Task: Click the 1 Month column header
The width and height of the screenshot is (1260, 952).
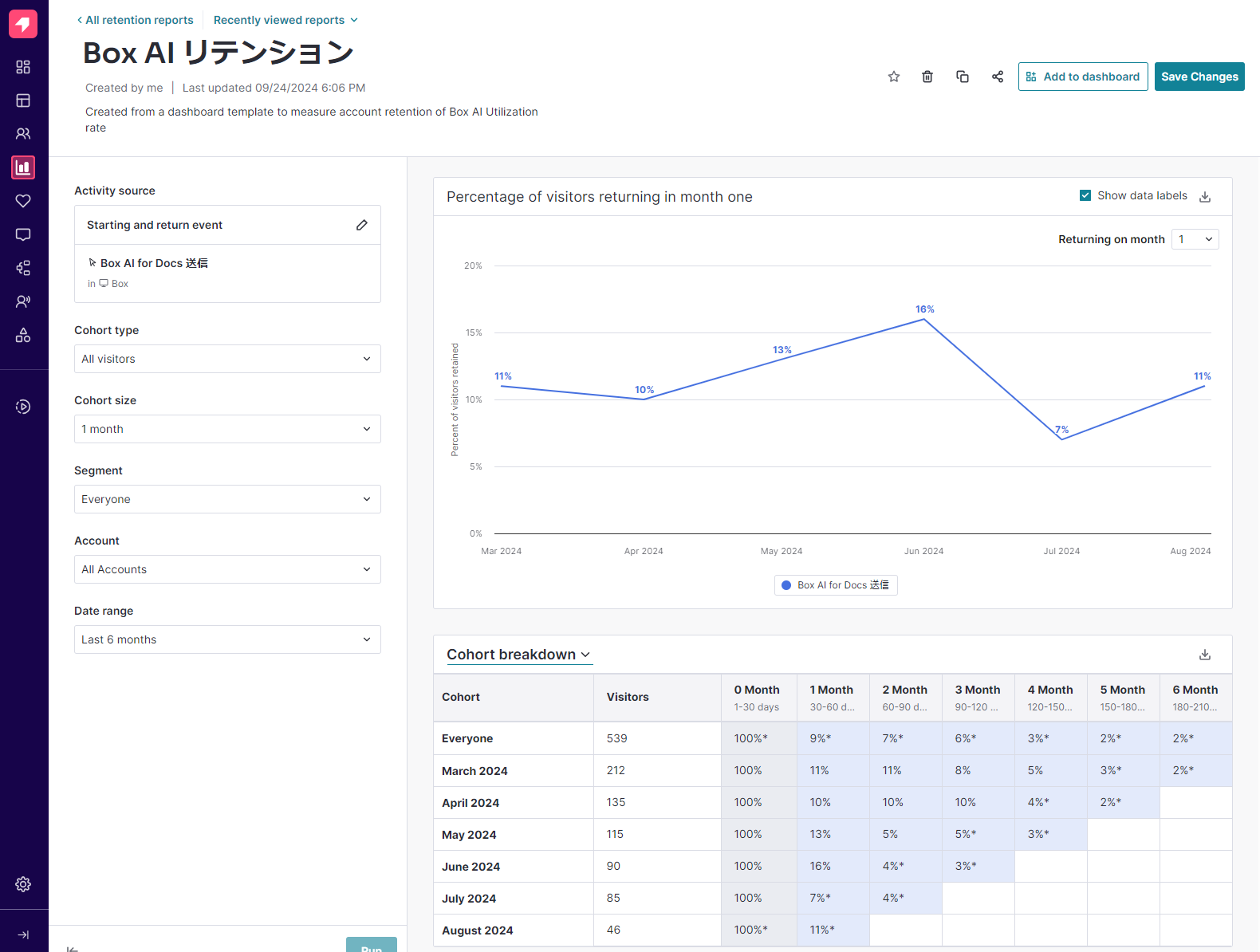Action: [x=833, y=697]
